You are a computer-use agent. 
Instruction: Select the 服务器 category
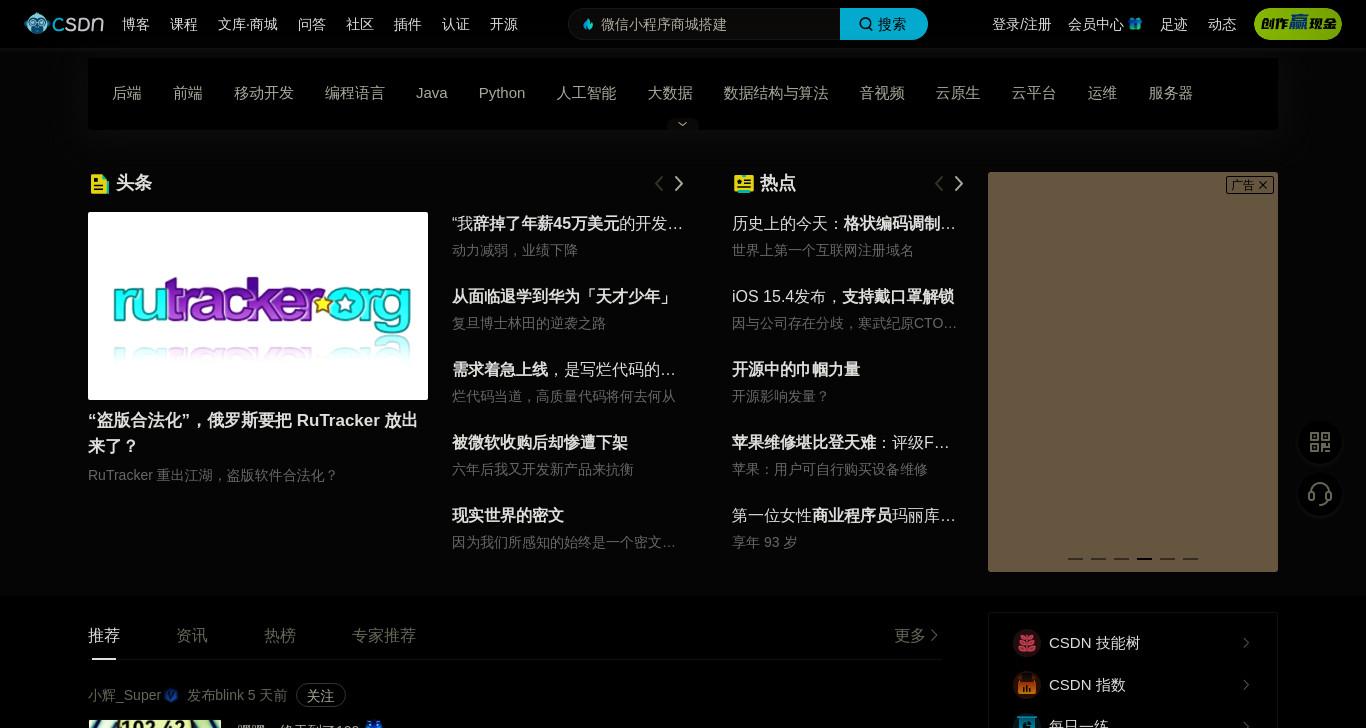click(1170, 93)
